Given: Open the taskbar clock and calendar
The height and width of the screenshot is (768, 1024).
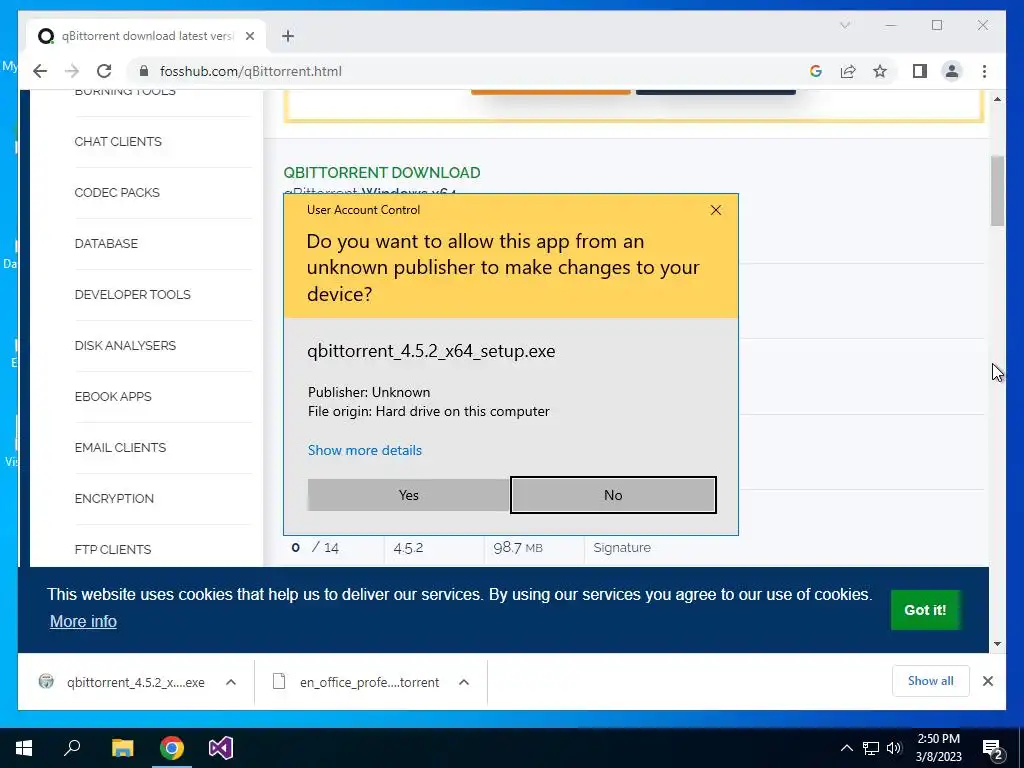Looking at the screenshot, I should tap(938, 748).
